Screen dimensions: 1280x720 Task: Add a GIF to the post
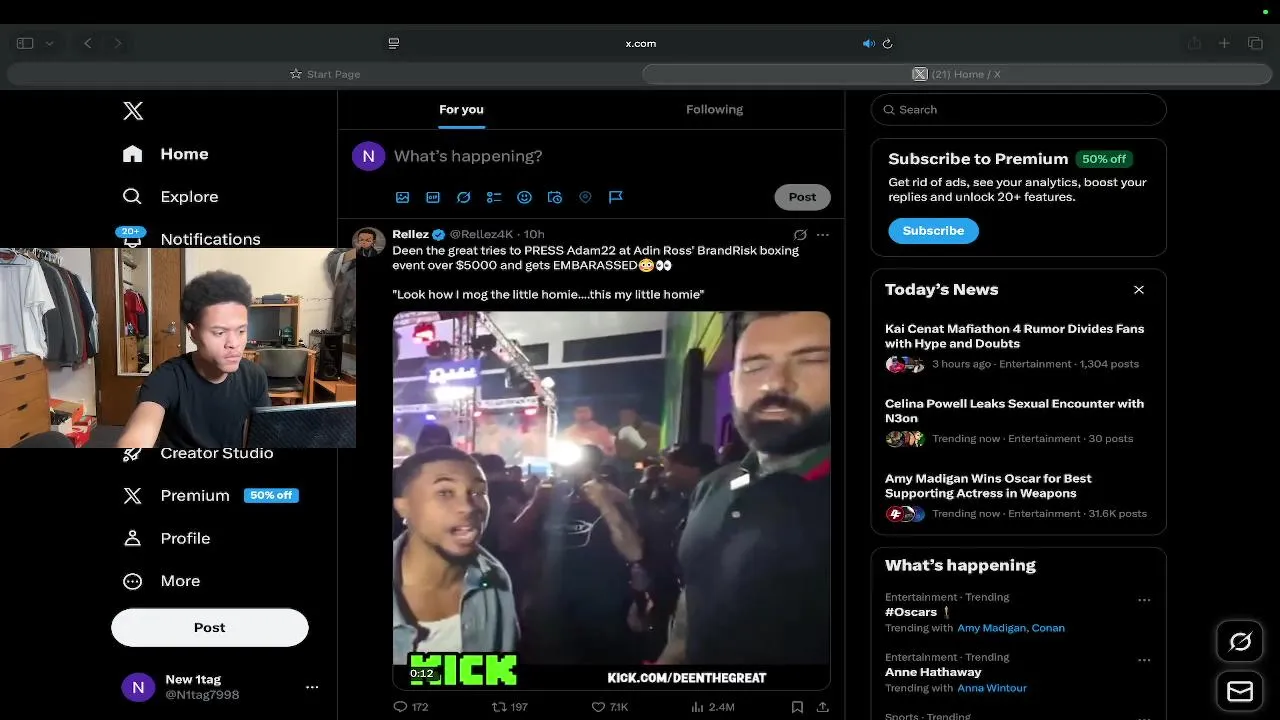coord(433,197)
